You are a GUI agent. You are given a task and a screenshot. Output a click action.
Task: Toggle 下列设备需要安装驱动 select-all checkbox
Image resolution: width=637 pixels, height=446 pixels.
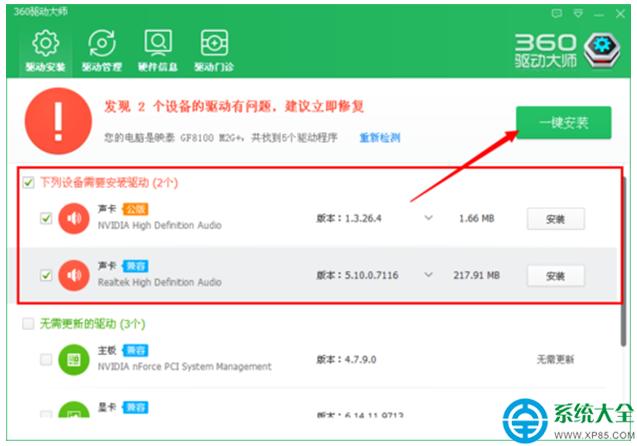(x=27, y=183)
